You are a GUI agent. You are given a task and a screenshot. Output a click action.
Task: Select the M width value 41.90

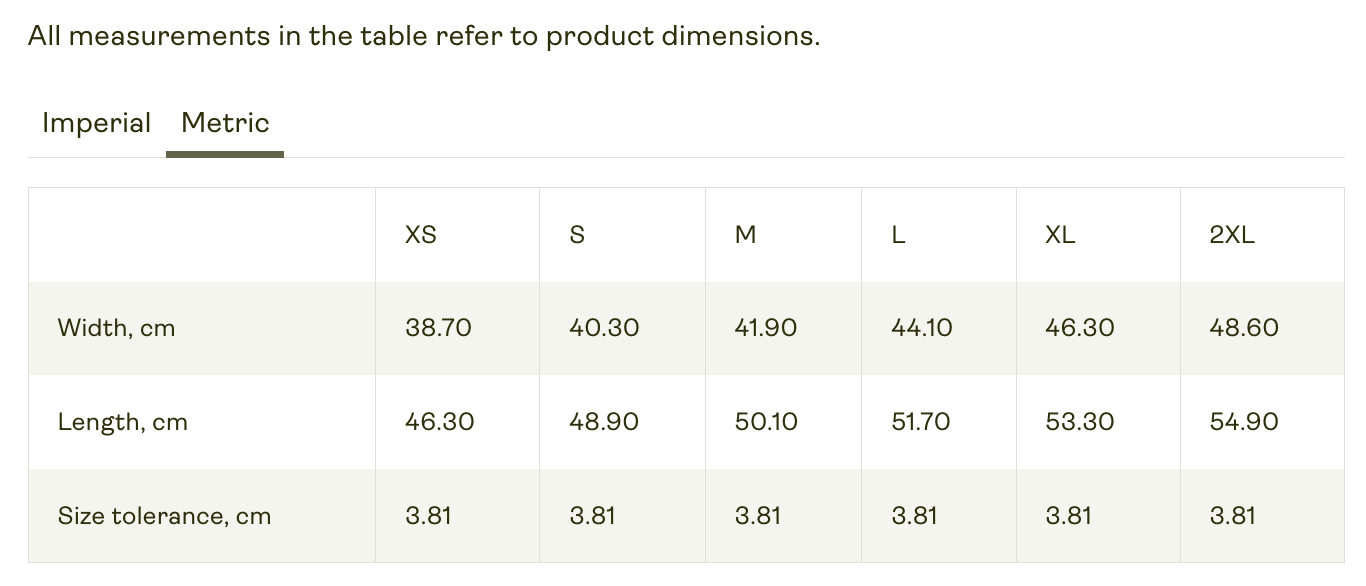766,328
